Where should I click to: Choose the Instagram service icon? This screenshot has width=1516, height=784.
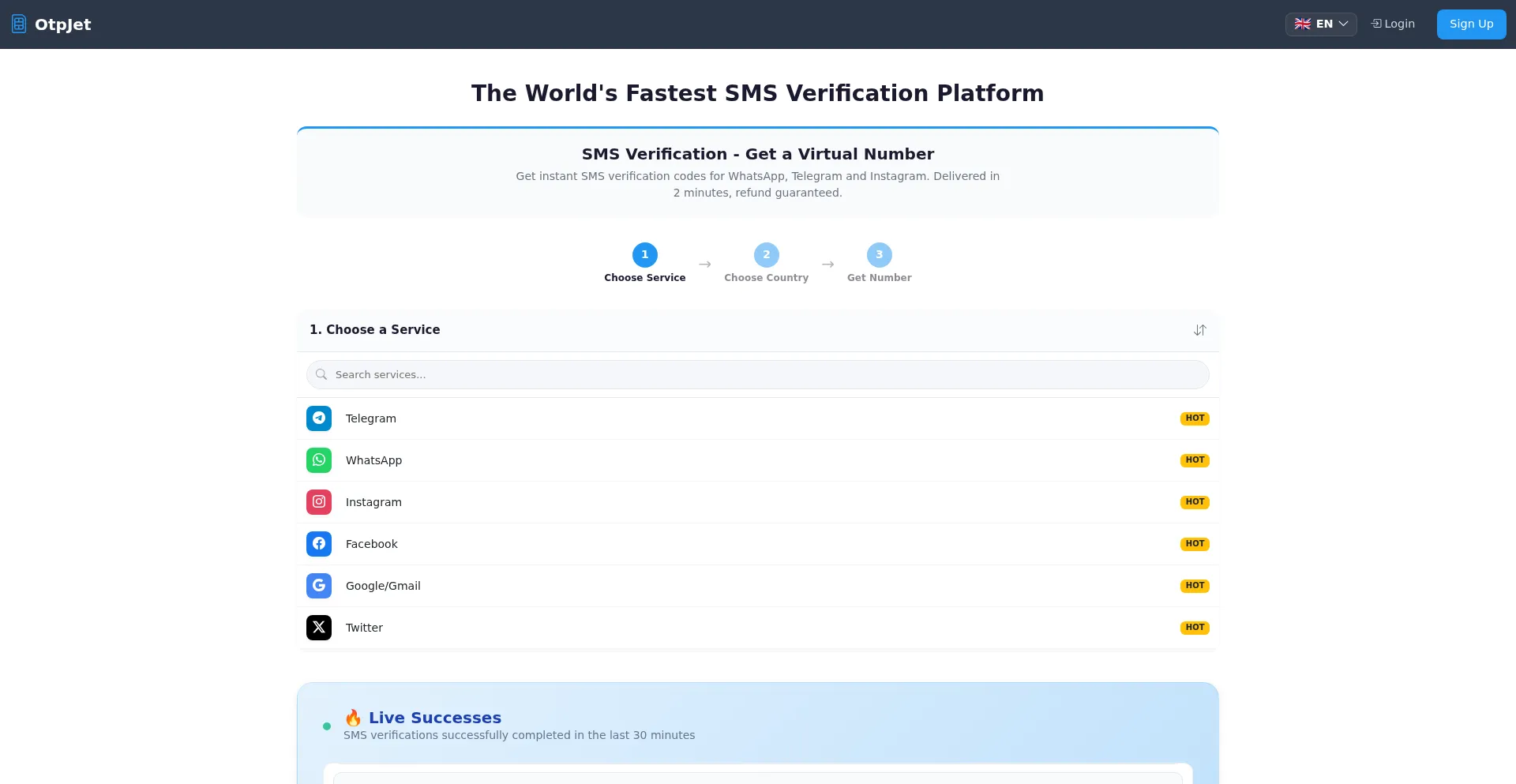319,502
